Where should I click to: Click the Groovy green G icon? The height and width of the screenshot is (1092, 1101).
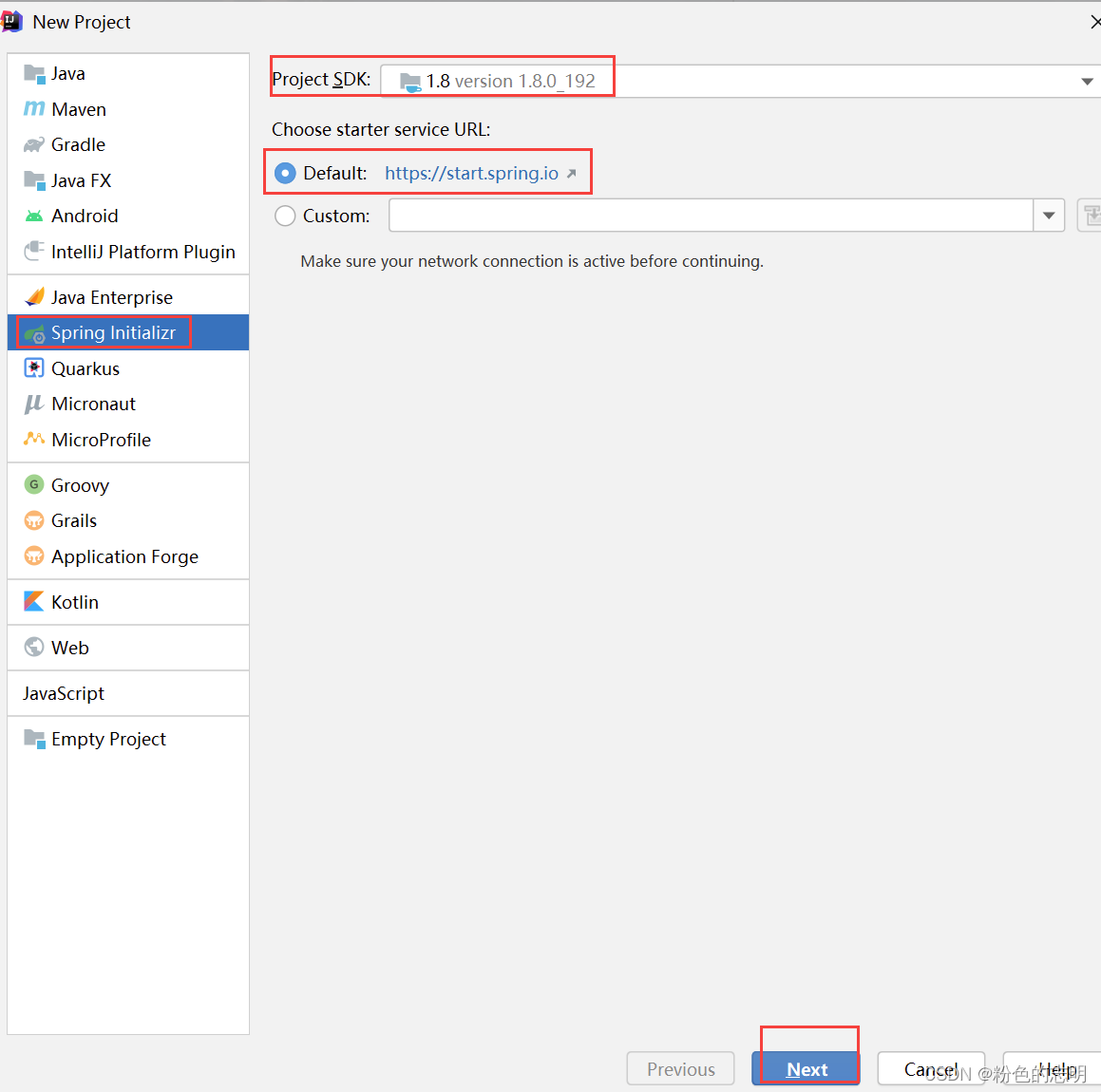tap(33, 484)
